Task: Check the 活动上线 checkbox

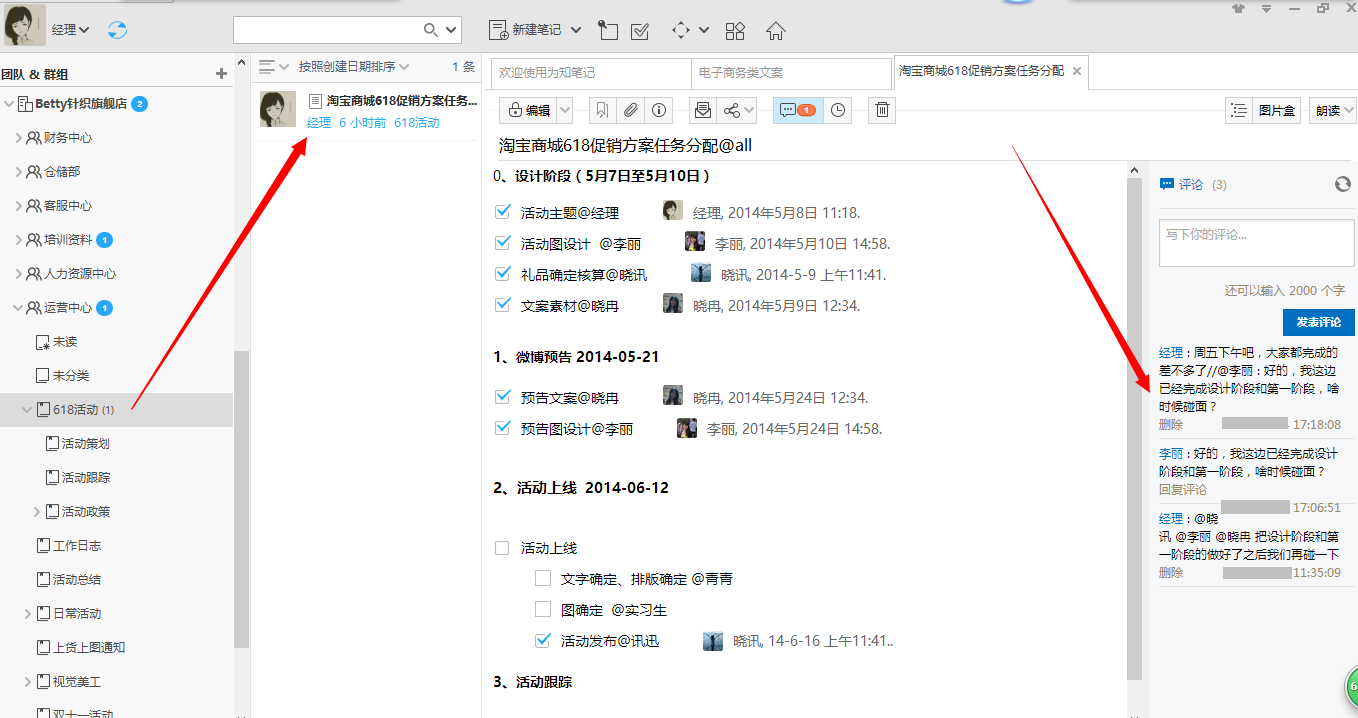Action: (503, 548)
